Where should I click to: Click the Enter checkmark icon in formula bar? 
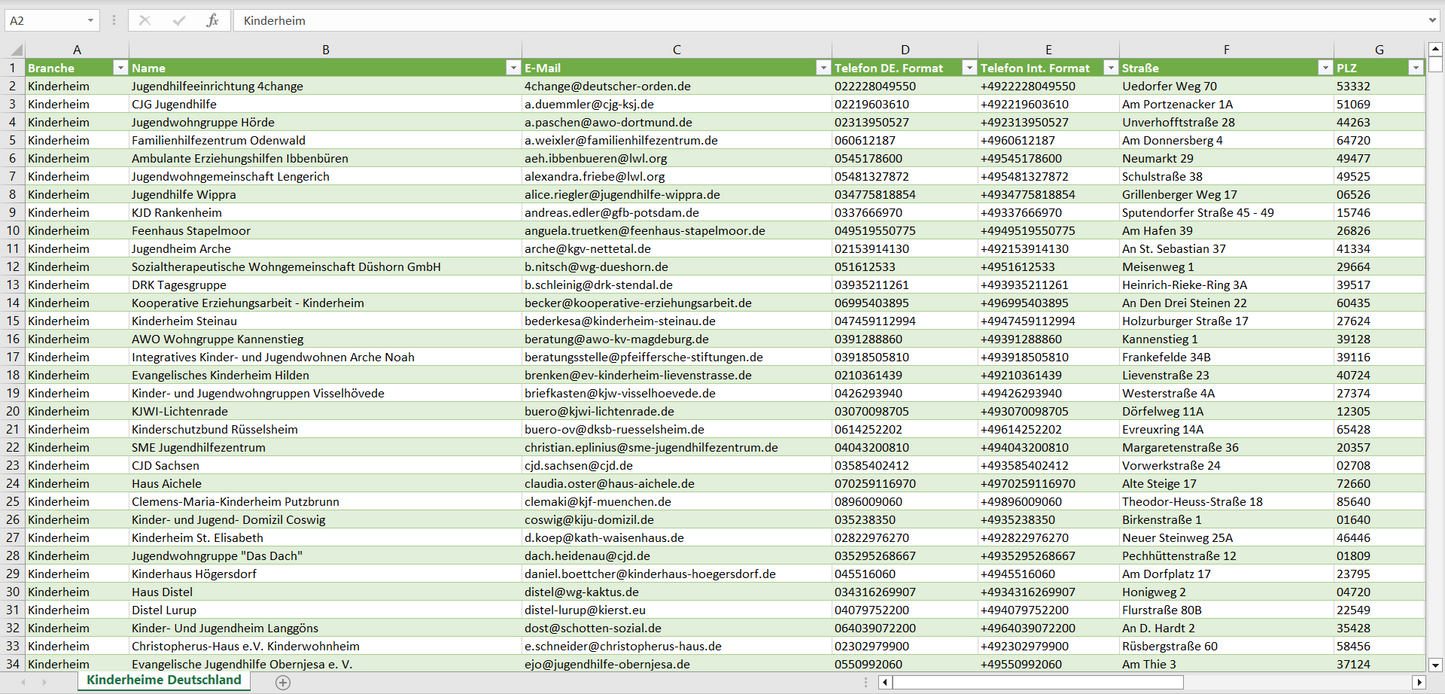[x=179, y=20]
